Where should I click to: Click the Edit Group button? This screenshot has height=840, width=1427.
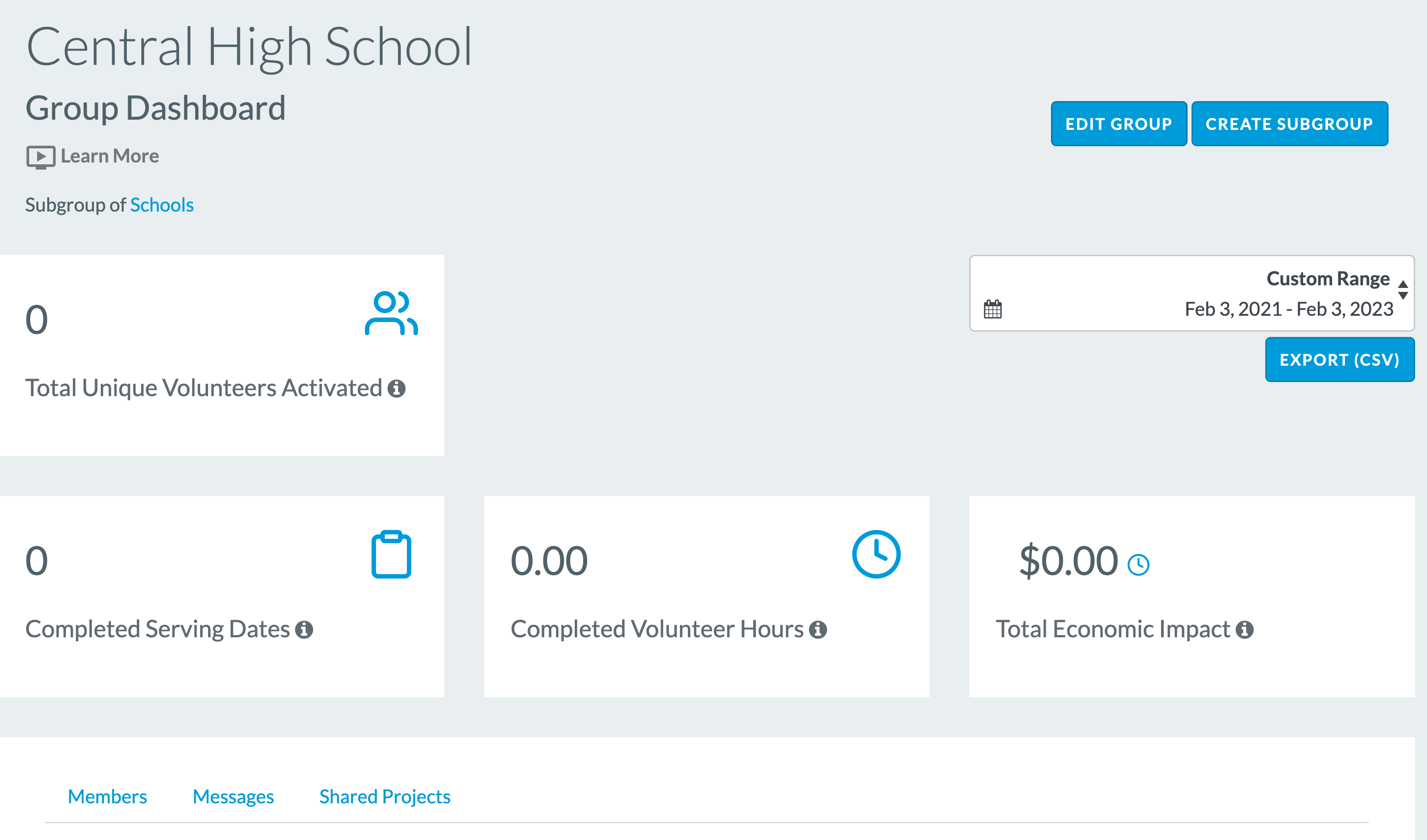click(1119, 124)
